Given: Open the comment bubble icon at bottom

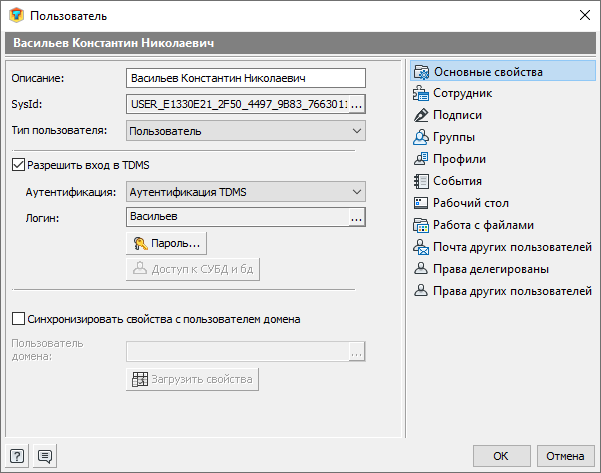Looking at the screenshot, I should pyautogui.click(x=45, y=456).
